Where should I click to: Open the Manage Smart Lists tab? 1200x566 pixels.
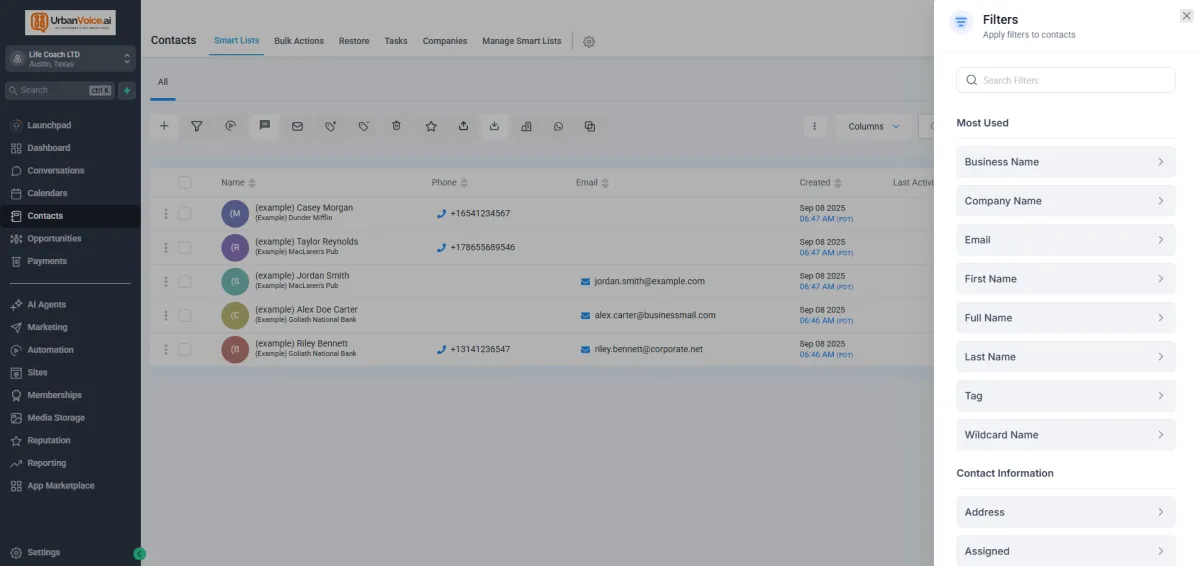(522, 41)
